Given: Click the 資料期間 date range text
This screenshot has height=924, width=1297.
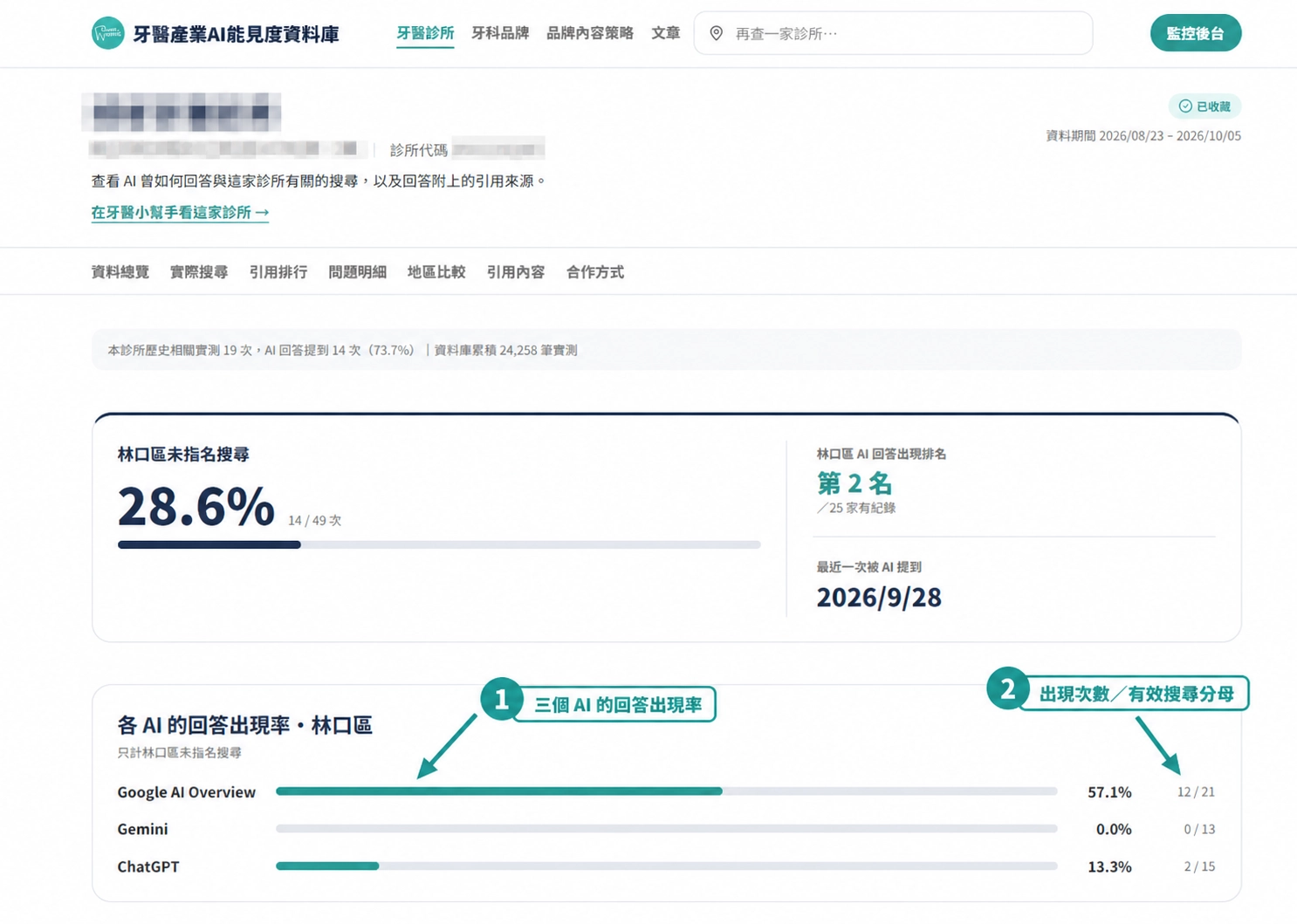Looking at the screenshot, I should tap(1143, 136).
